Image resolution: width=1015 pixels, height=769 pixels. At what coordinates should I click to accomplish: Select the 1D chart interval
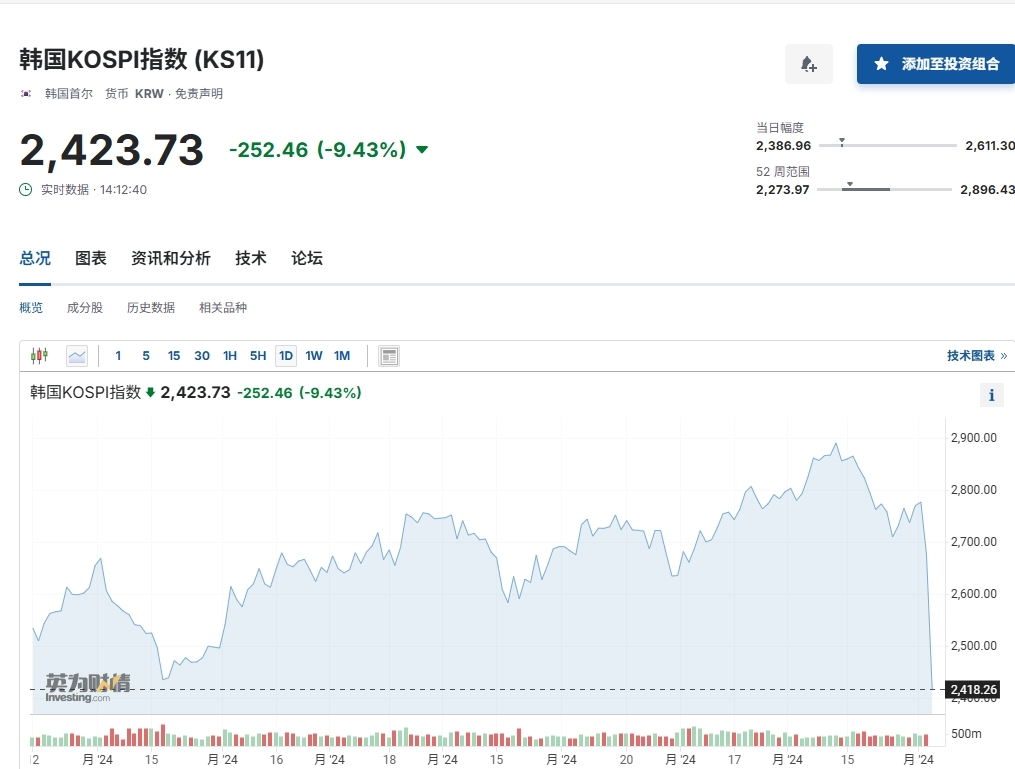pos(286,356)
